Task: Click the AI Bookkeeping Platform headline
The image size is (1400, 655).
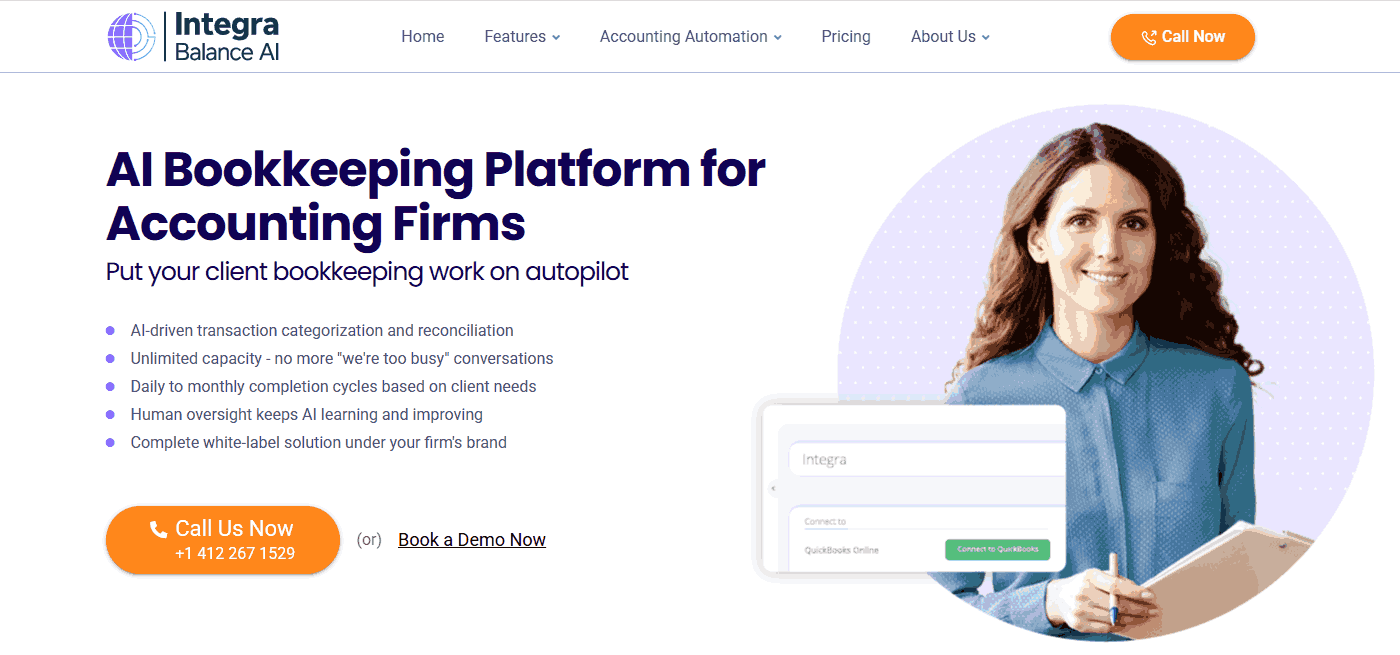Action: (436, 197)
